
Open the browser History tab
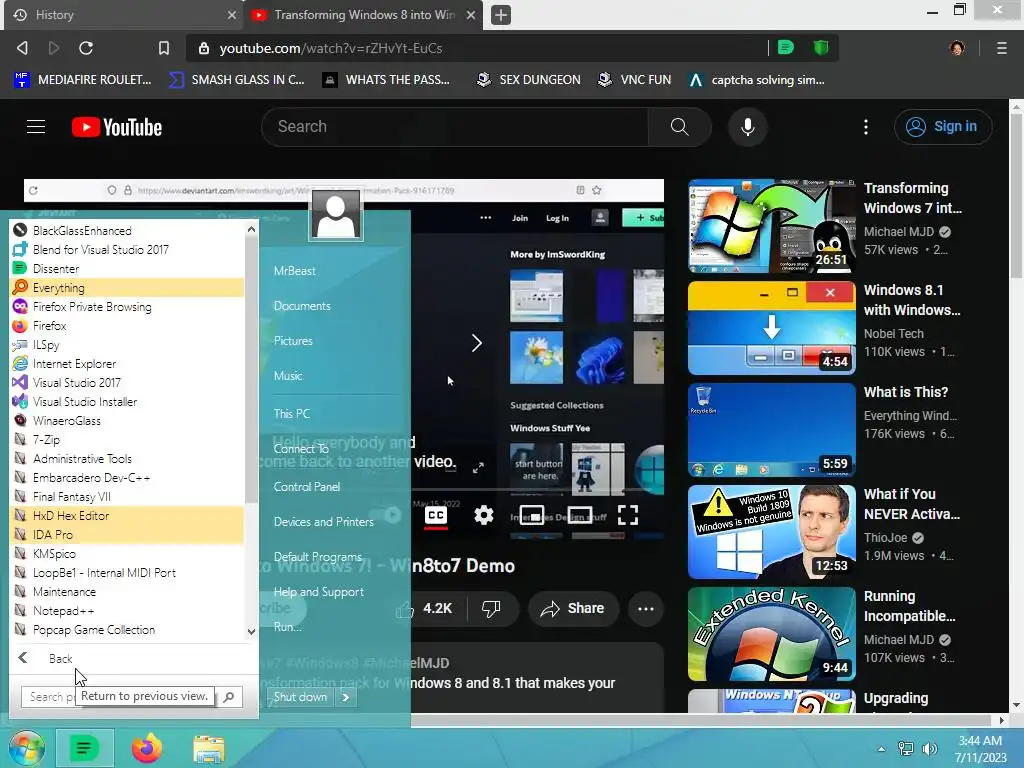point(124,15)
